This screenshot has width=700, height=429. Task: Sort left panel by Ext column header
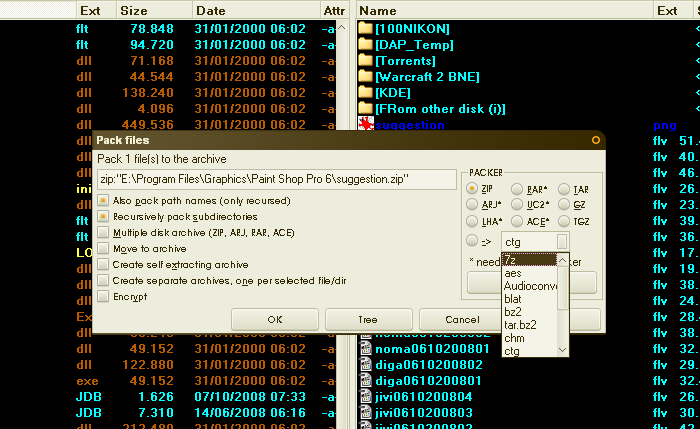click(x=96, y=11)
